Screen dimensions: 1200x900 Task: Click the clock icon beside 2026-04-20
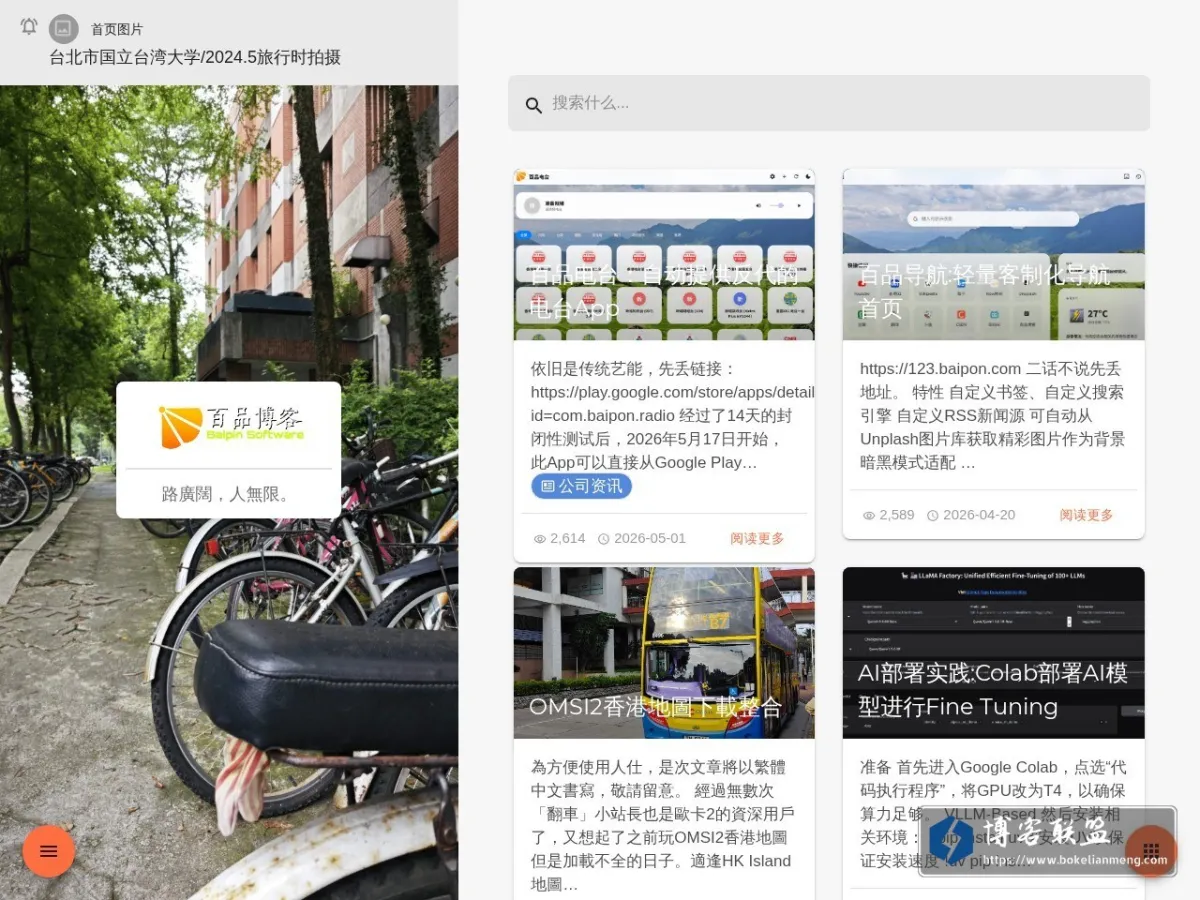932,515
